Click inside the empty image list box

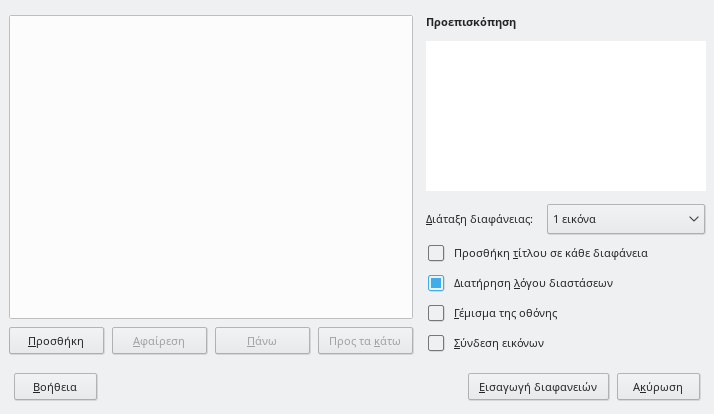[211, 167]
